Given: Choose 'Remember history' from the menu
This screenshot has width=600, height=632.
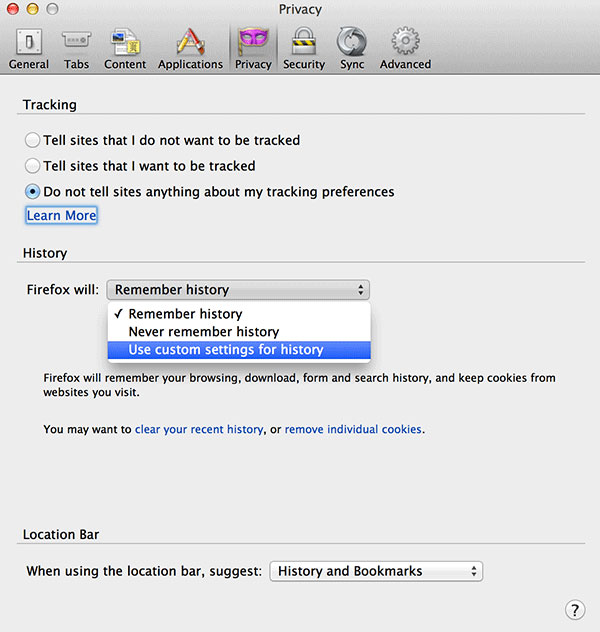Looking at the screenshot, I should [x=239, y=314].
